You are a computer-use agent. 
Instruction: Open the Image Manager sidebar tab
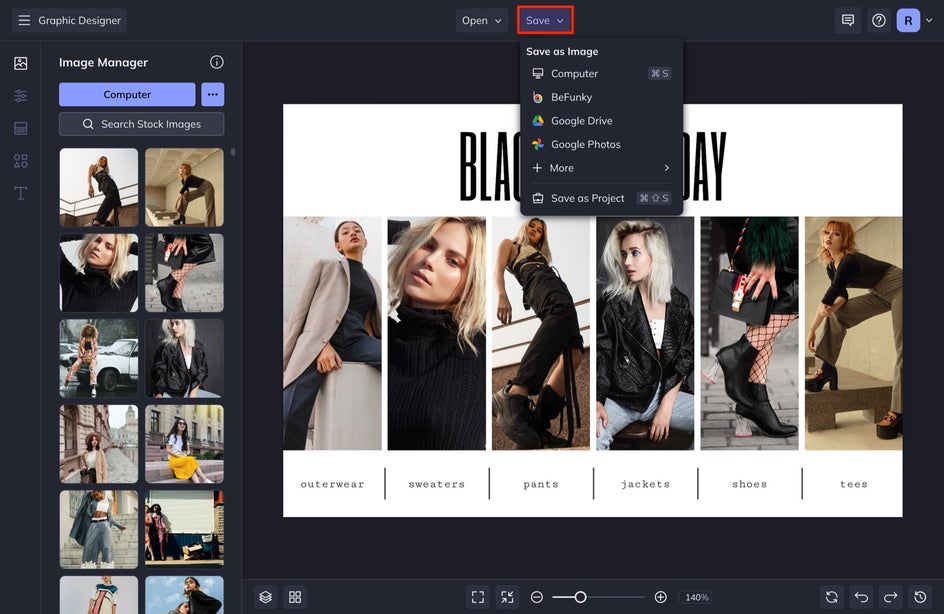click(20, 63)
